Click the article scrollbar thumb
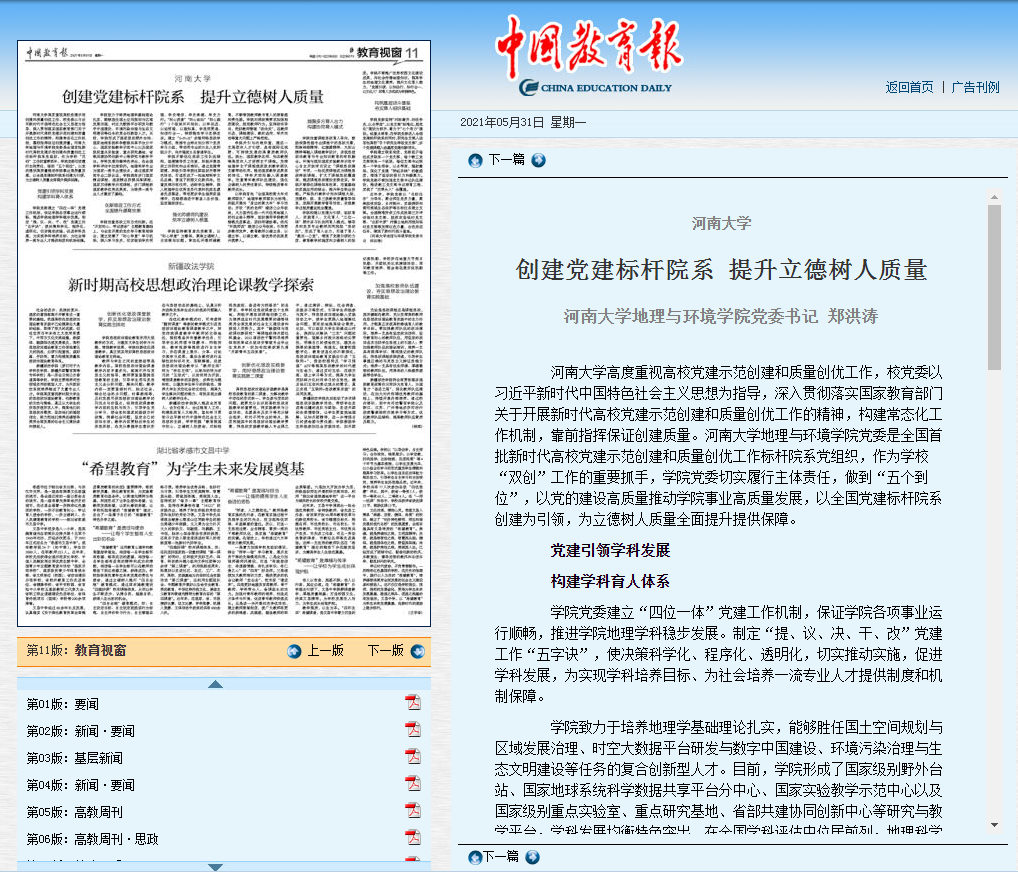Screen dimensions: 1018x872 click(x=994, y=287)
